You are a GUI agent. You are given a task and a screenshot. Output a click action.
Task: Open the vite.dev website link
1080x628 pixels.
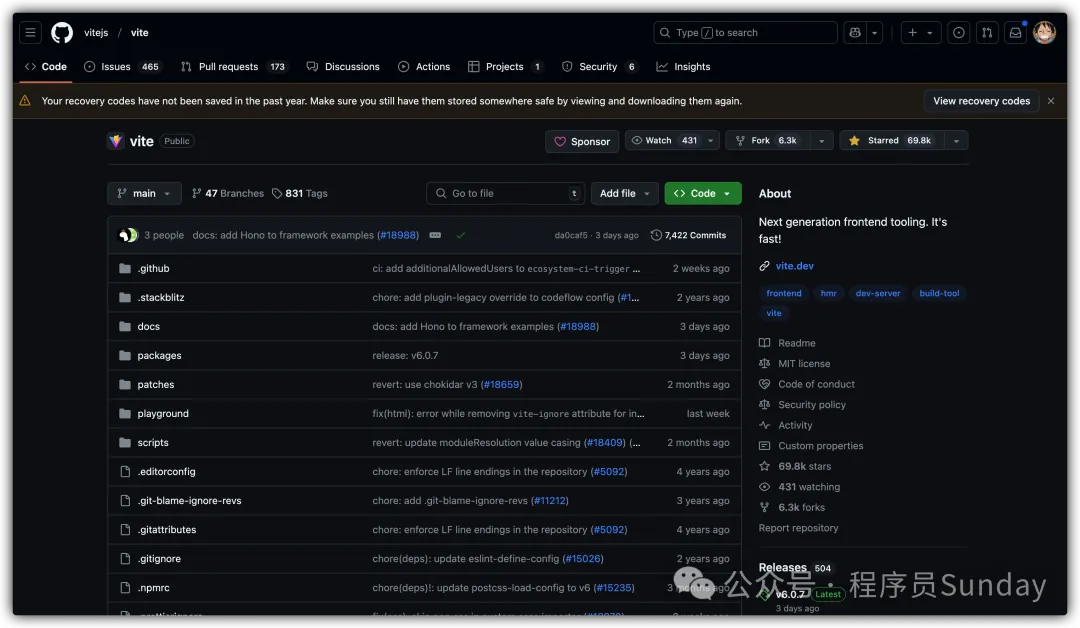pyautogui.click(x=795, y=266)
